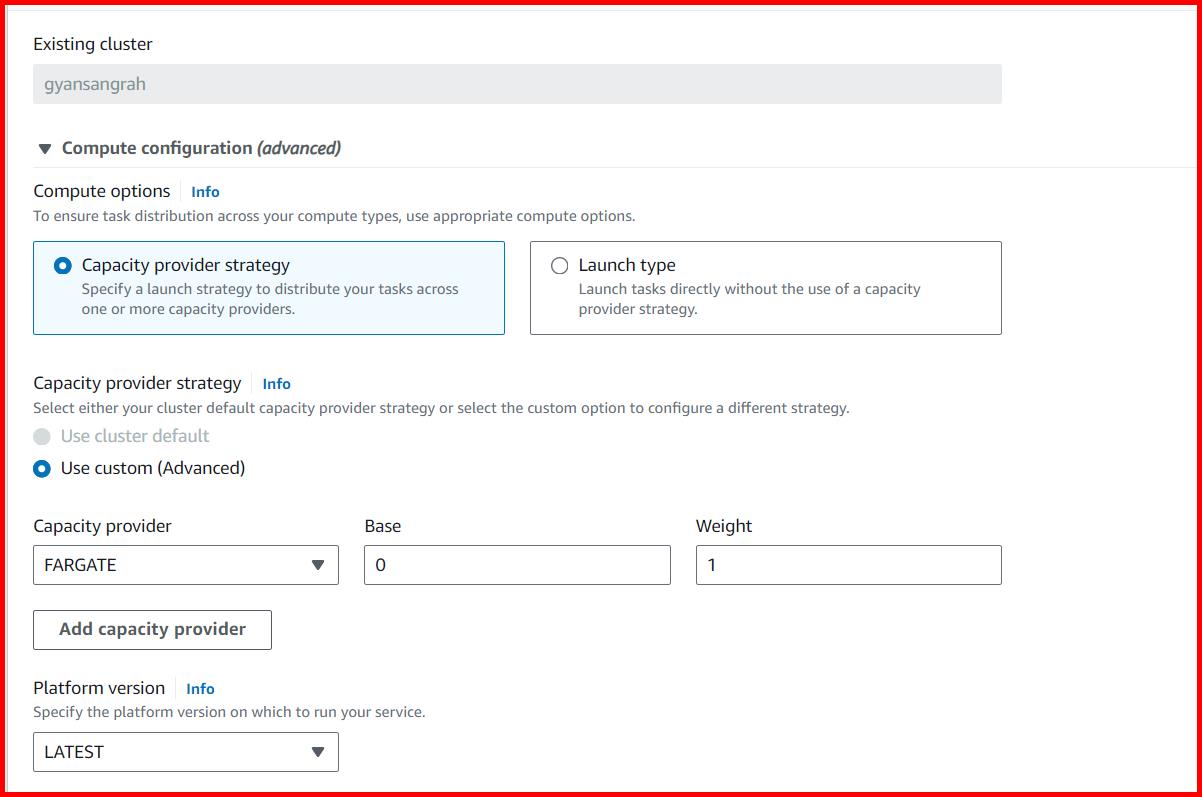The width and height of the screenshot is (1202, 797).
Task: Select the Launch type option
Action: (625, 265)
